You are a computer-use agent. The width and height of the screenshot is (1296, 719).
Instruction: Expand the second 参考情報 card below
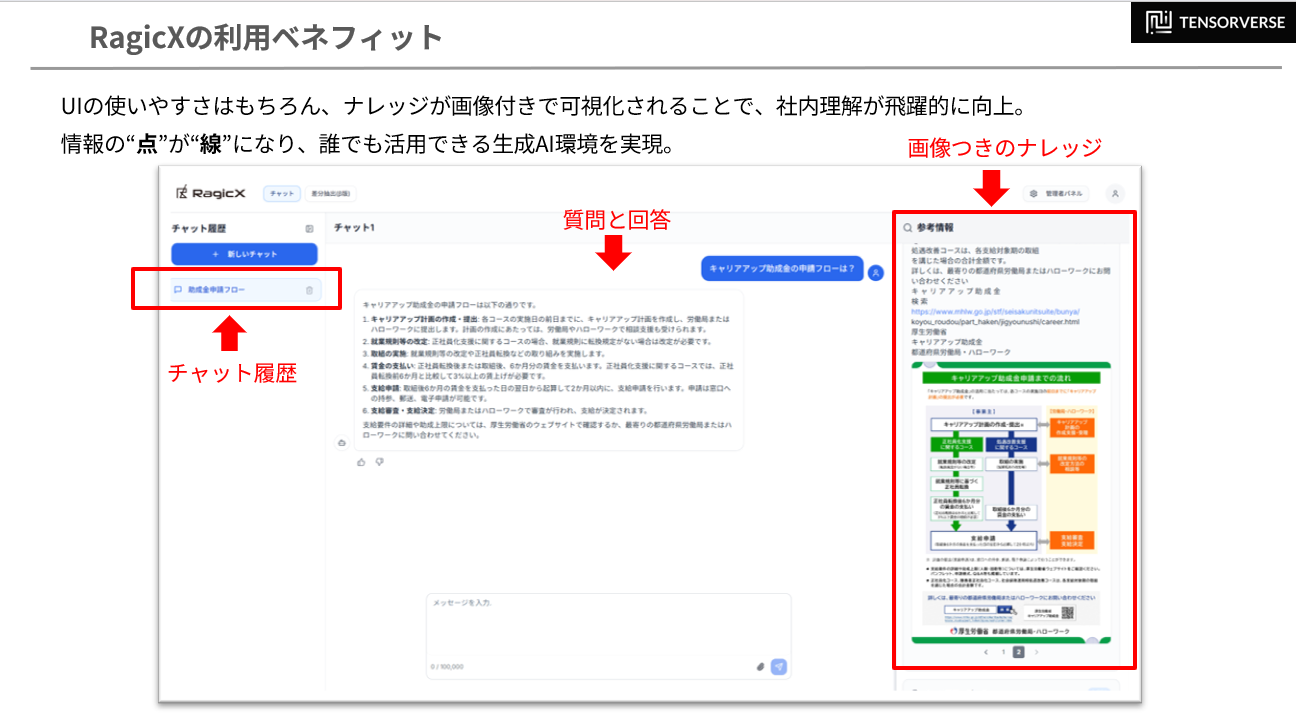point(1011,689)
